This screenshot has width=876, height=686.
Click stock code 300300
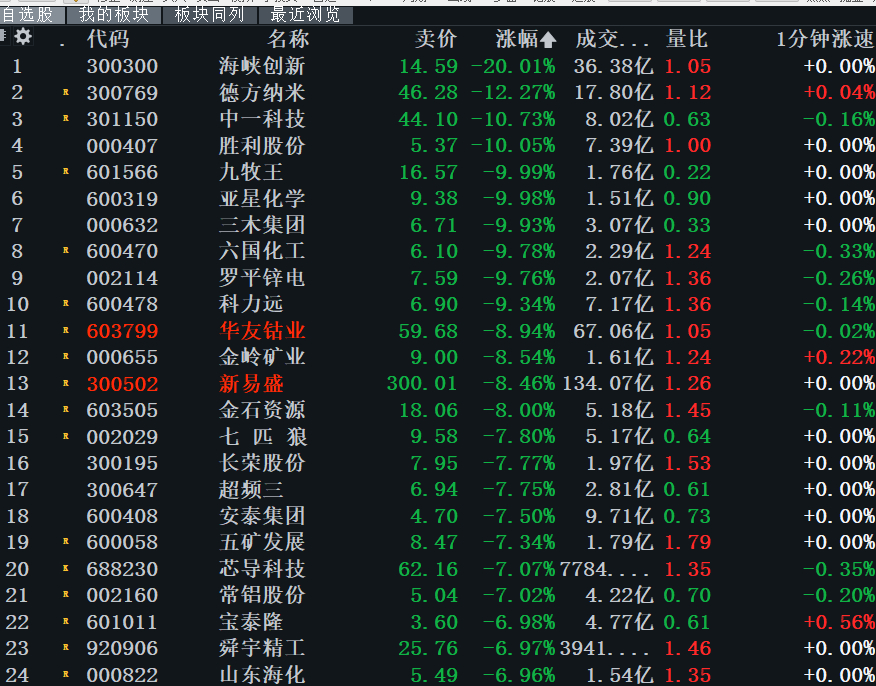122,66
